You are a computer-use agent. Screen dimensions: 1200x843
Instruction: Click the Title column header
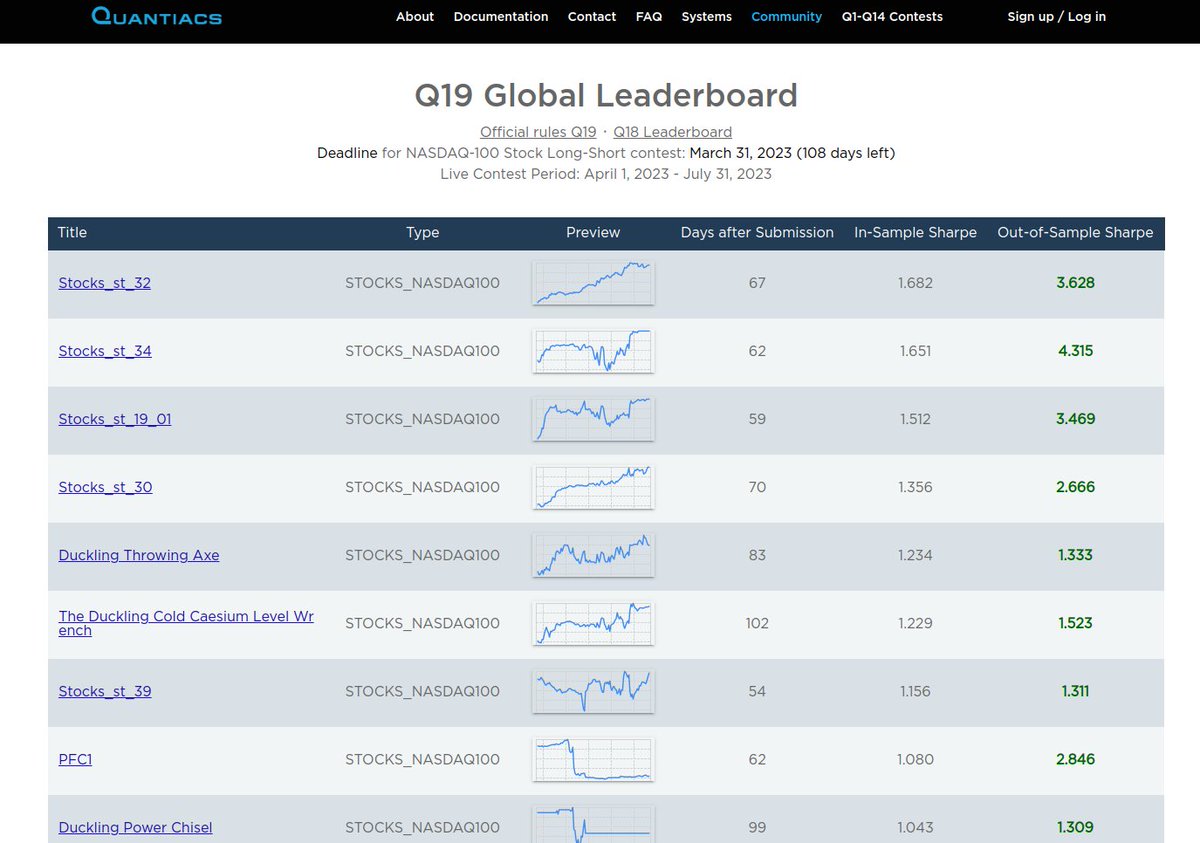tap(73, 233)
